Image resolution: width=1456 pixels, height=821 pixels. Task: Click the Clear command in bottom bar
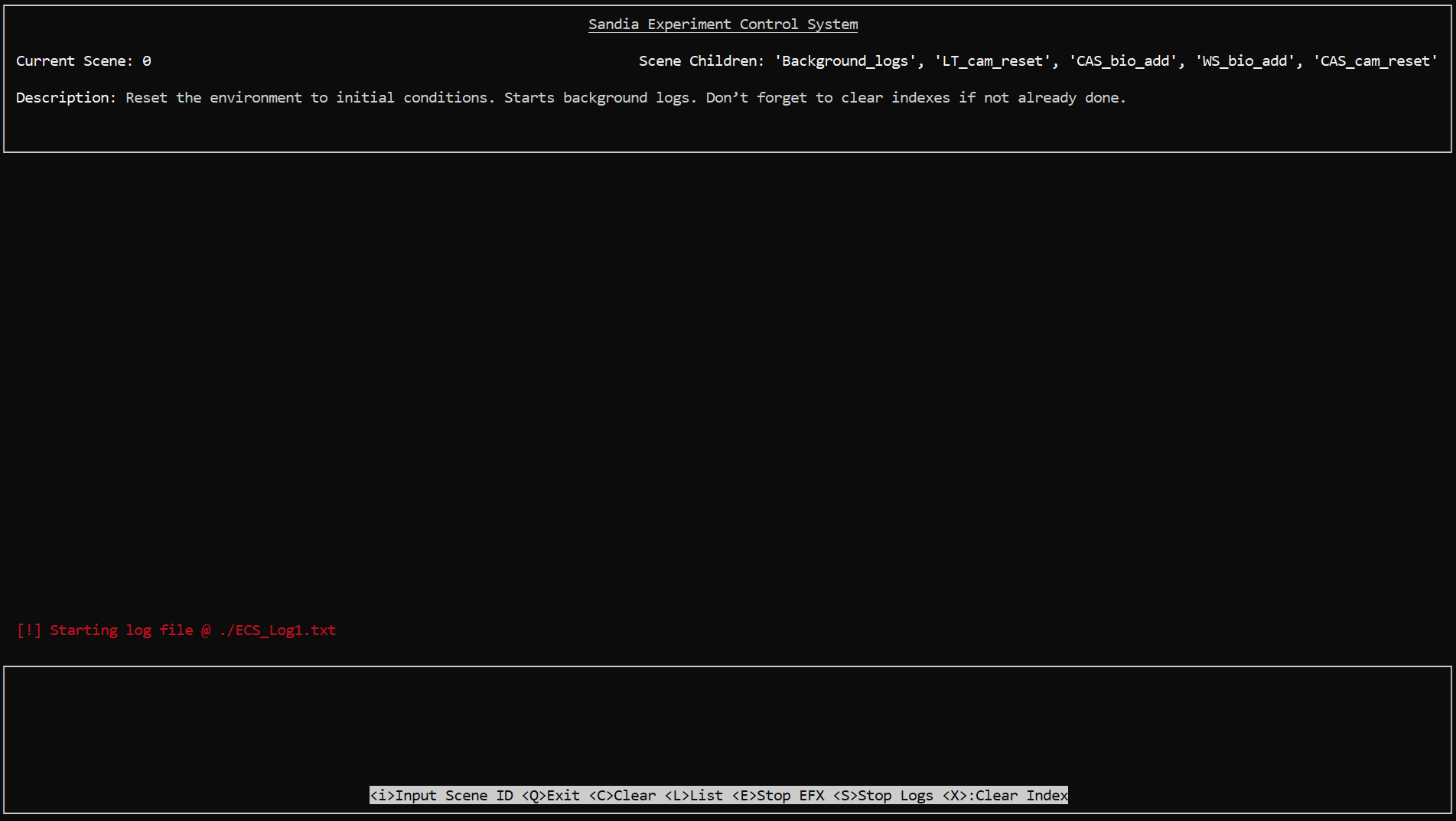(622, 796)
